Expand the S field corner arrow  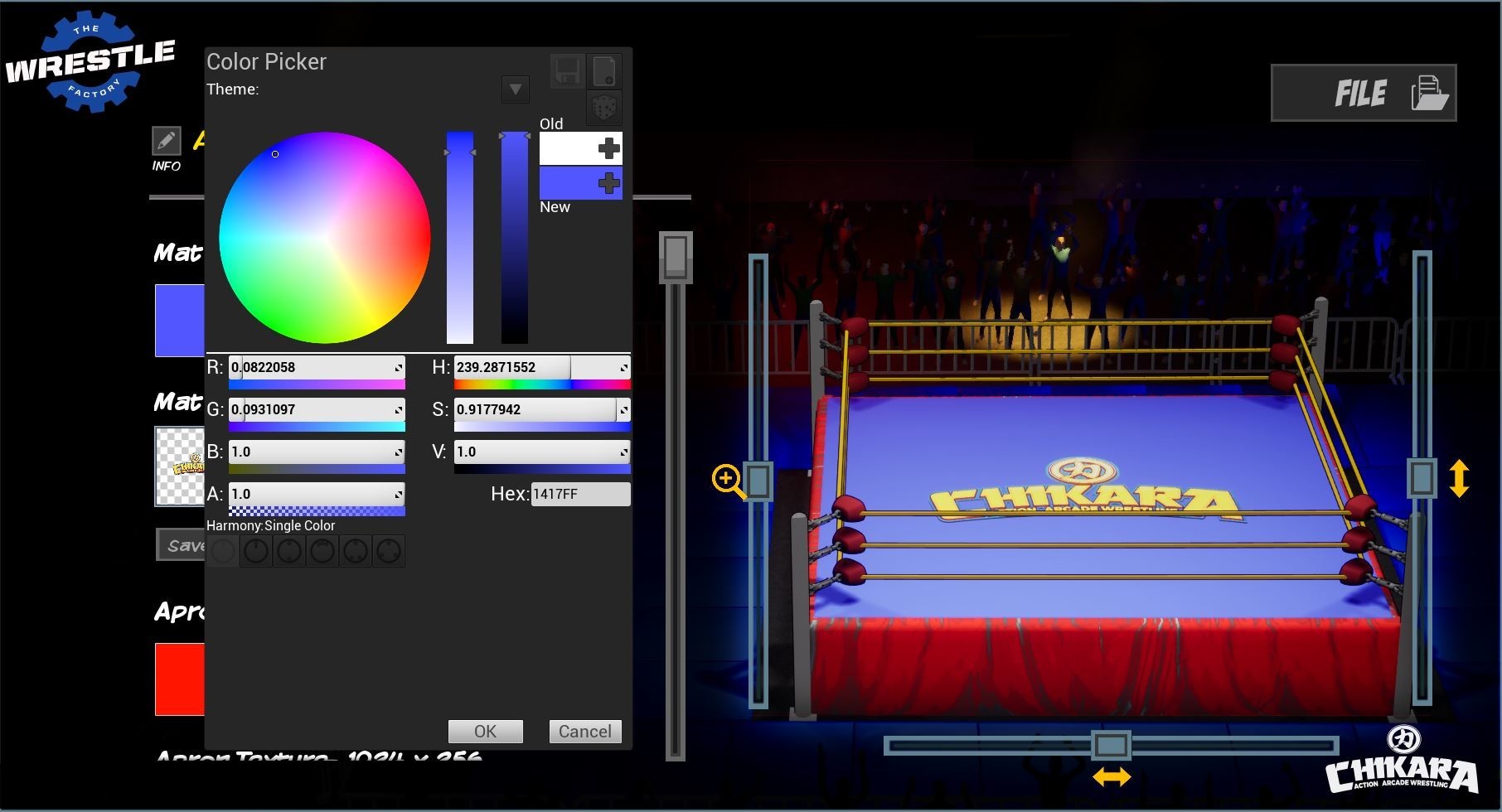coord(624,409)
